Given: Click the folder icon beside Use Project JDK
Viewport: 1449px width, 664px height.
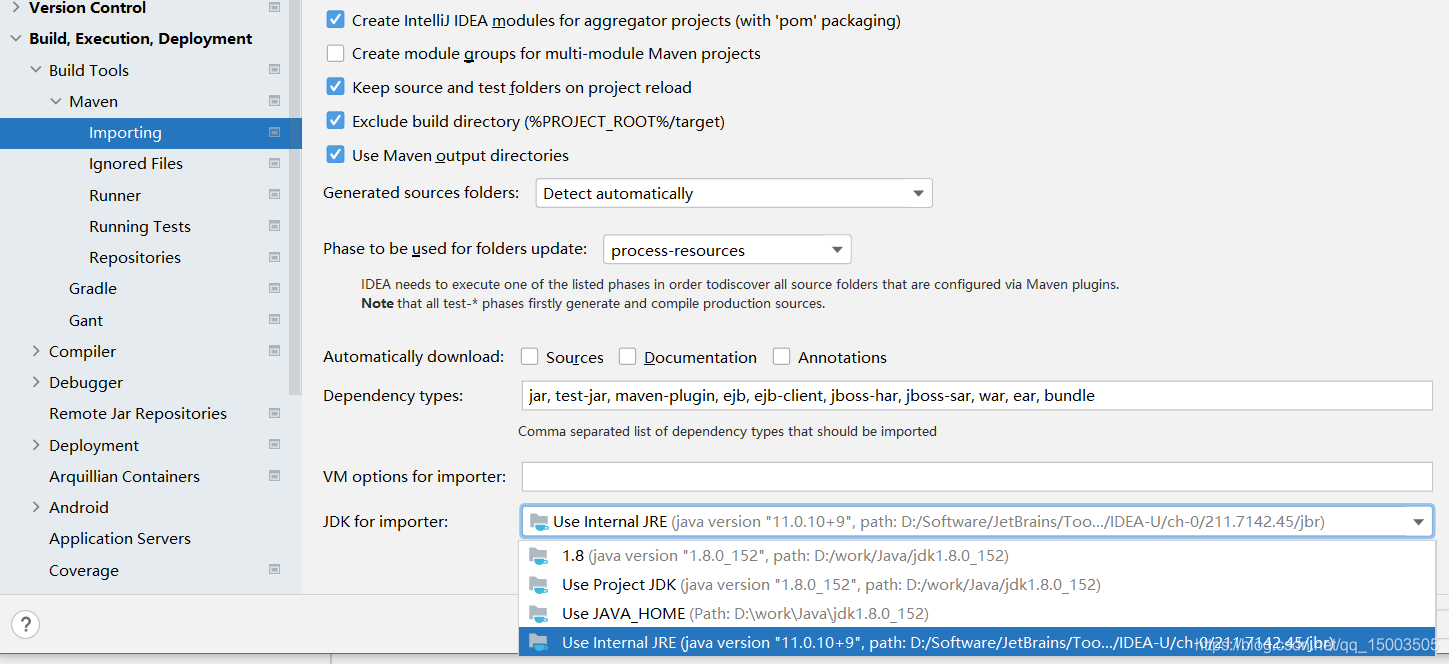Looking at the screenshot, I should pos(539,584).
